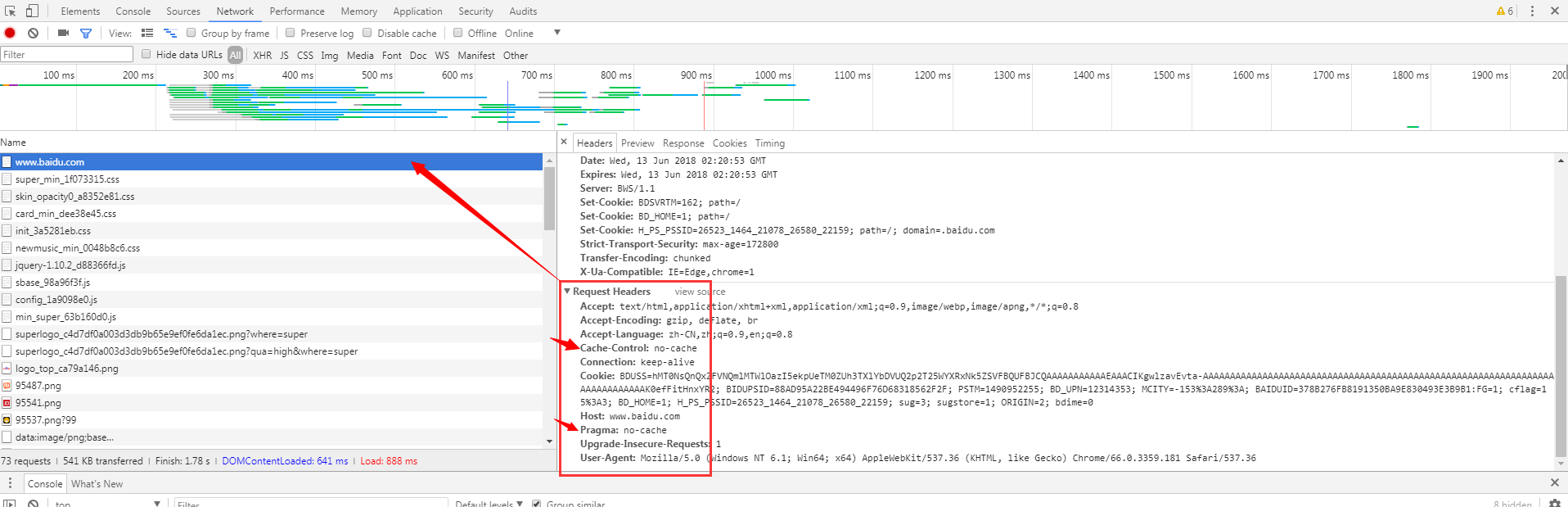Filter requests by Img type
This screenshot has width=1568, height=507.
click(x=329, y=55)
